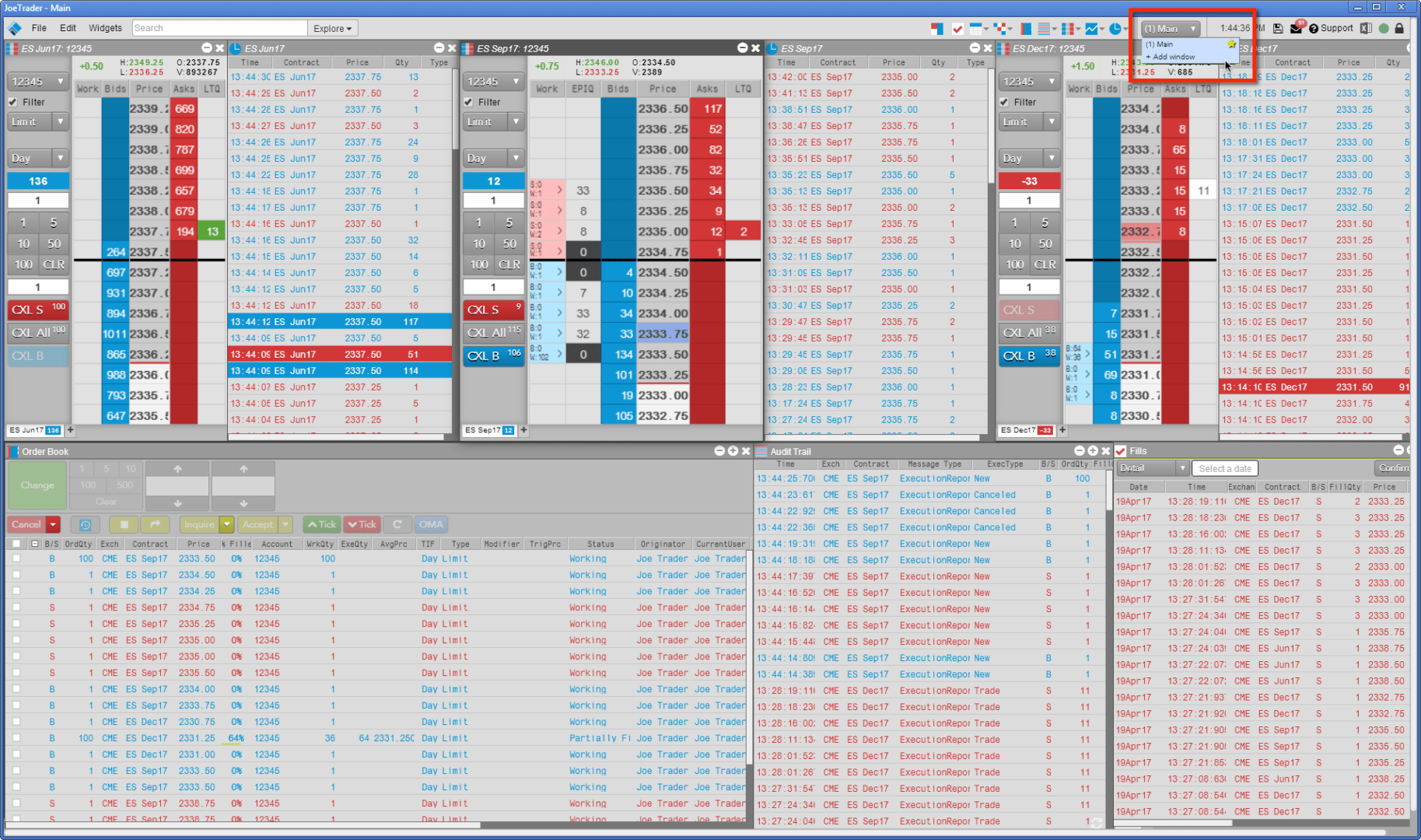Minimize the ES Jun17: 12345 ladder widget

(x=207, y=48)
